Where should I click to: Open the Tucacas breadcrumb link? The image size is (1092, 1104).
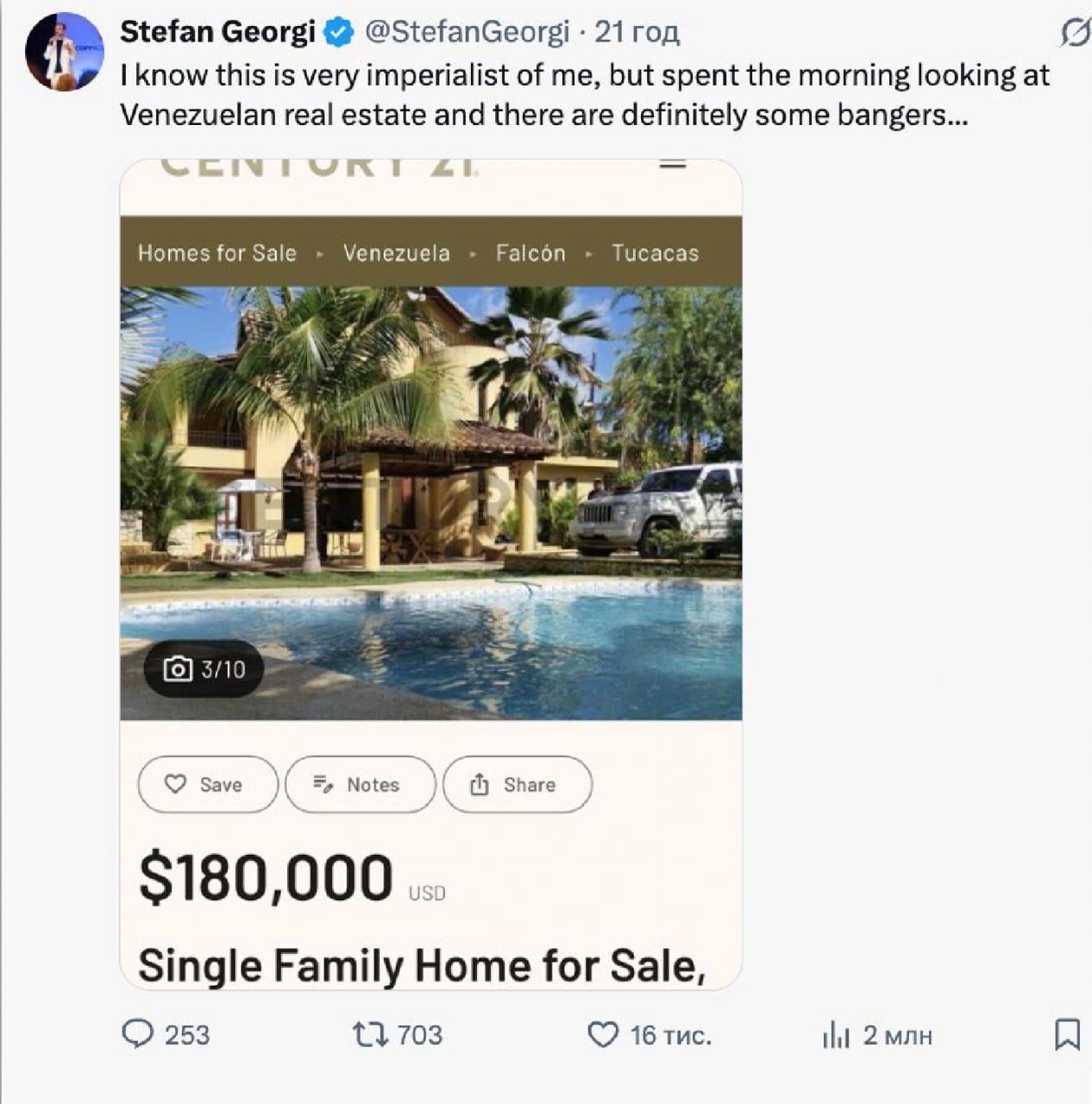point(655,253)
